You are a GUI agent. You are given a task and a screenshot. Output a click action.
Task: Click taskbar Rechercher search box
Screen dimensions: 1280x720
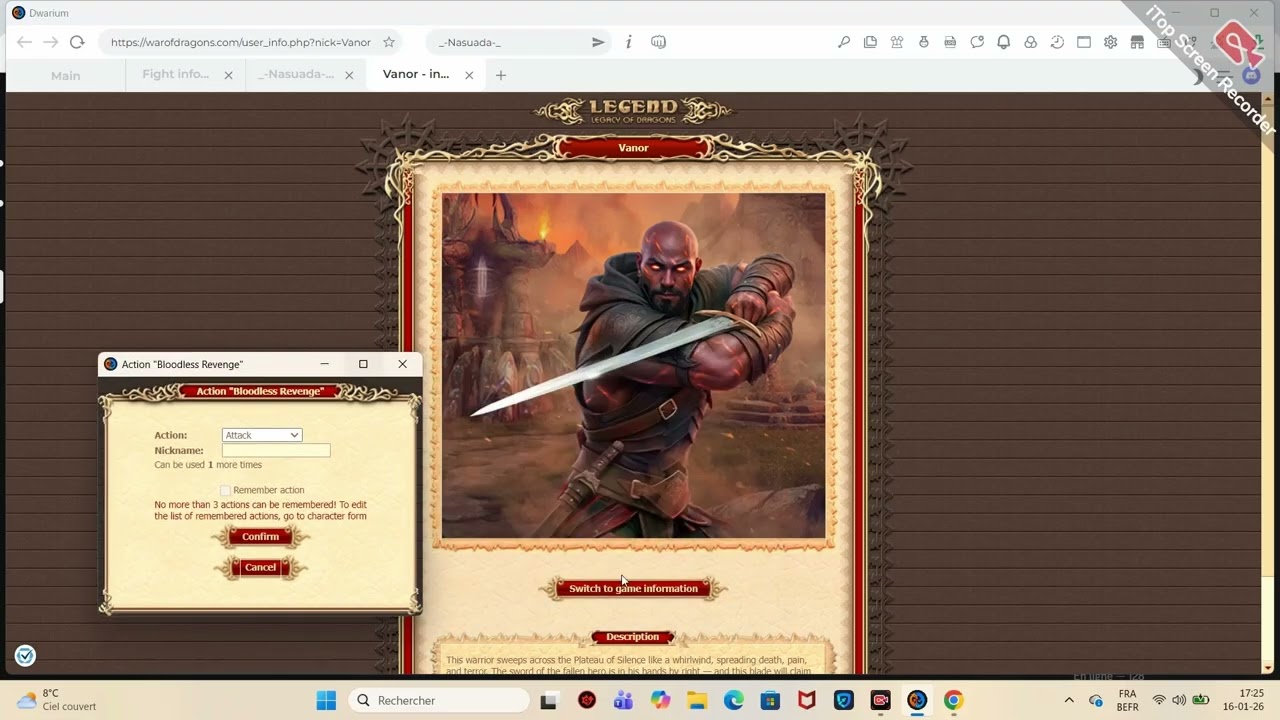(440, 700)
